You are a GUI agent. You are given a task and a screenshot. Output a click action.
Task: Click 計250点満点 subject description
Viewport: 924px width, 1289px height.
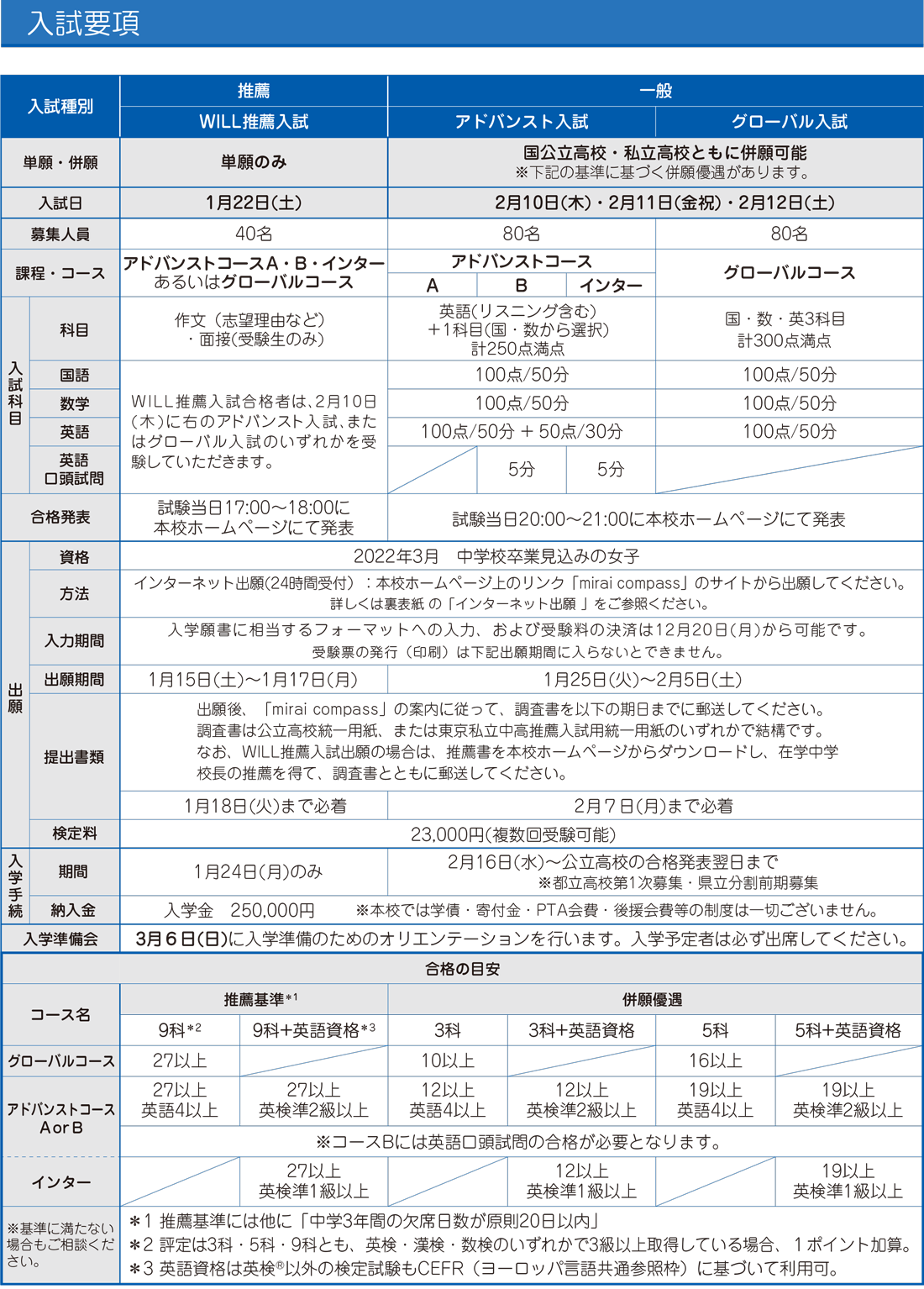[x=518, y=348]
